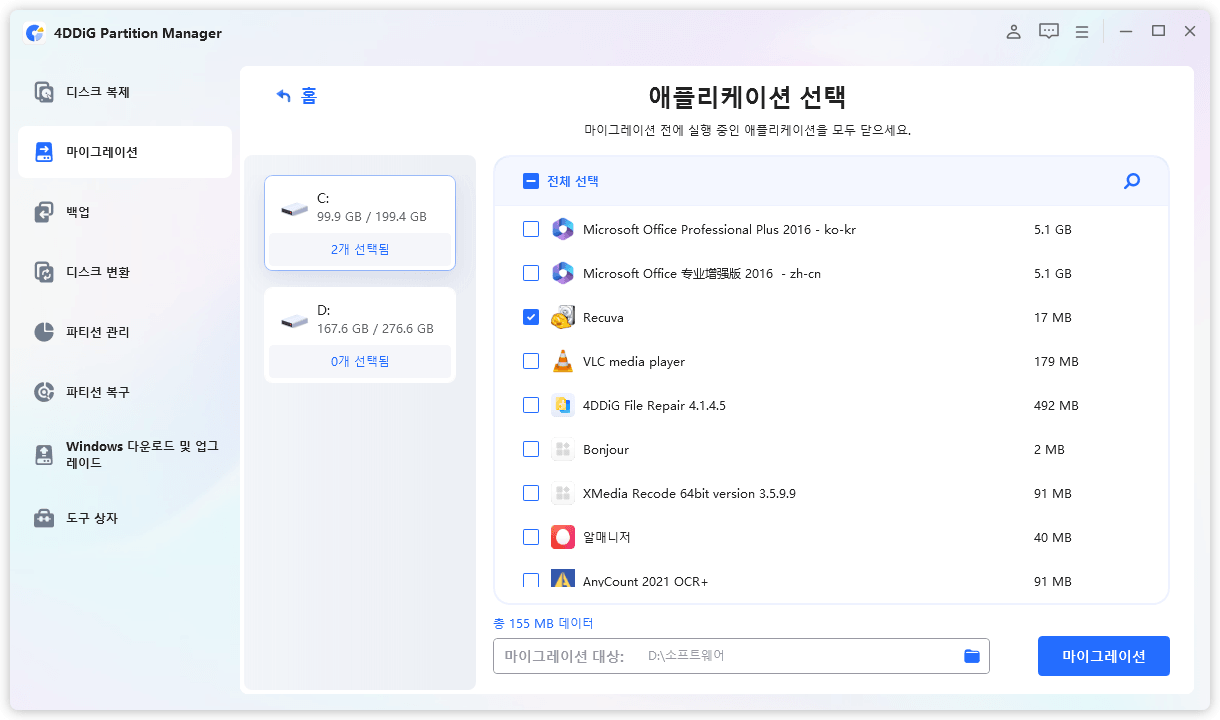Click 2개 선택됨 under C: drive
1220x720 pixels.
(360, 249)
